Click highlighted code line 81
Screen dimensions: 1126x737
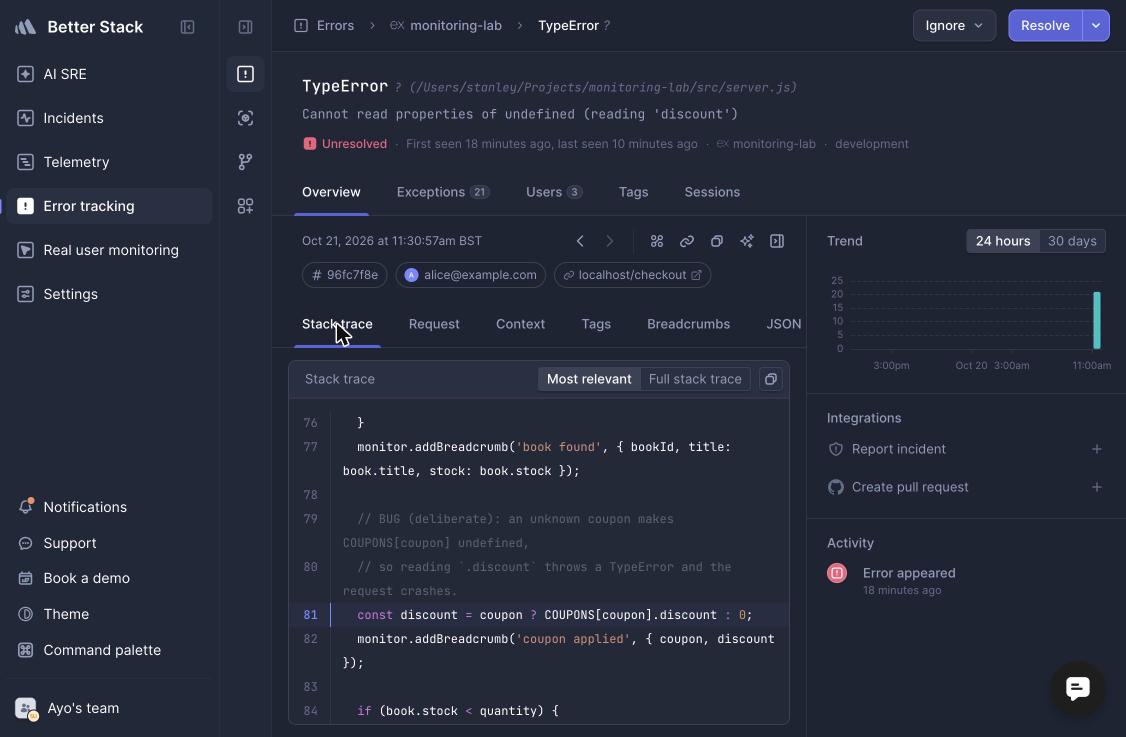(x=539, y=615)
